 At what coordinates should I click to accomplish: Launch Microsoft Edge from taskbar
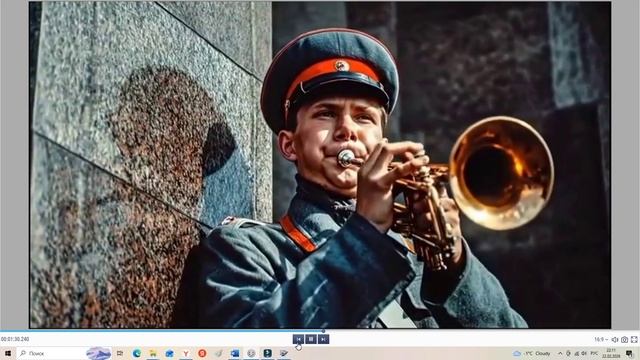[137, 353]
